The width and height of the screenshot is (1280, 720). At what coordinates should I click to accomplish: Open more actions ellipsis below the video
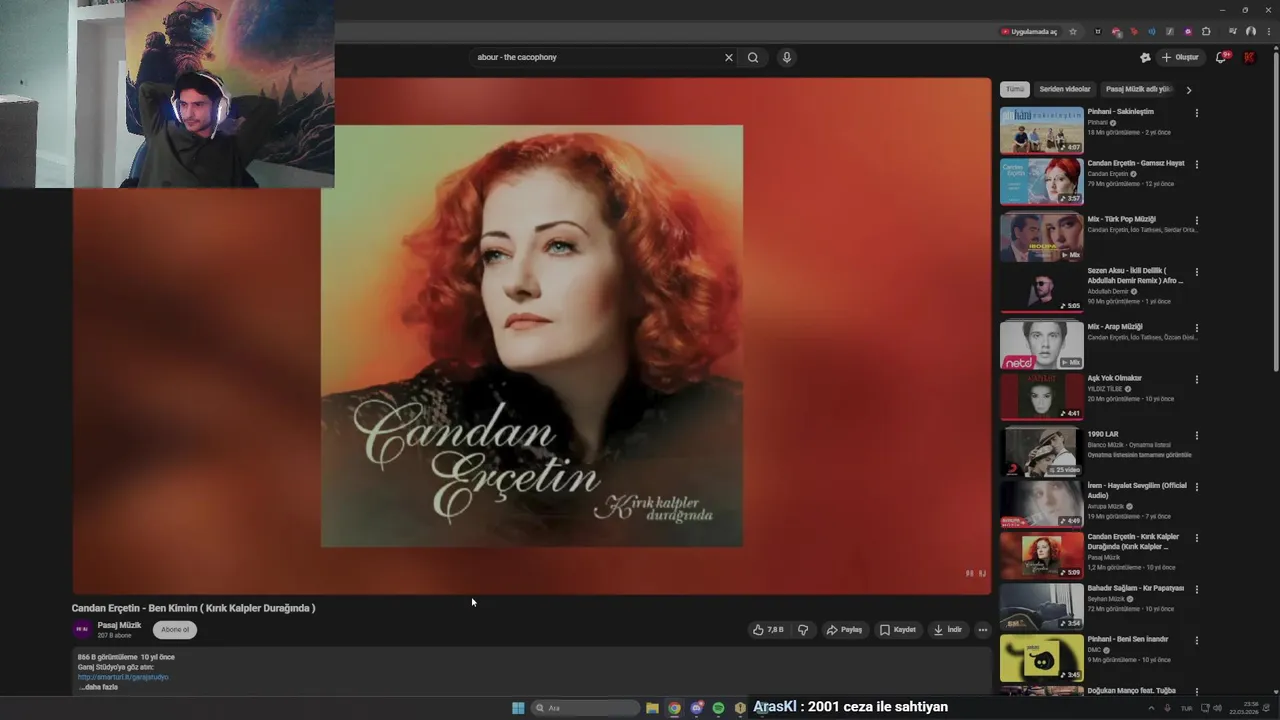(x=982, y=630)
